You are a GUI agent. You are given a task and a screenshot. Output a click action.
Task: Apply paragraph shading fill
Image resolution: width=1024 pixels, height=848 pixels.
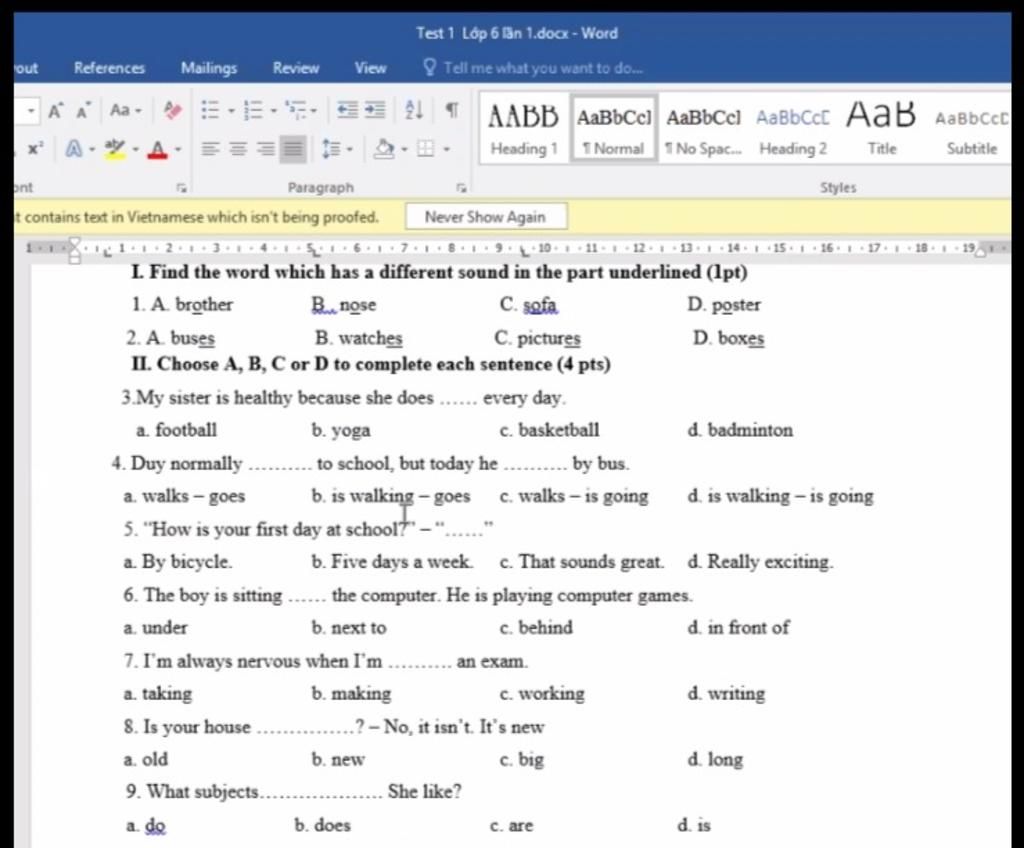pyautogui.click(x=383, y=149)
